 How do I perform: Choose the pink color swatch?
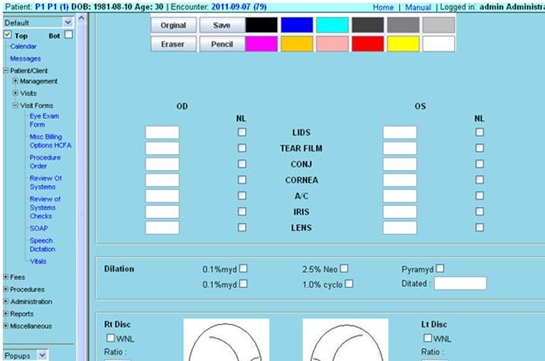(x=332, y=44)
